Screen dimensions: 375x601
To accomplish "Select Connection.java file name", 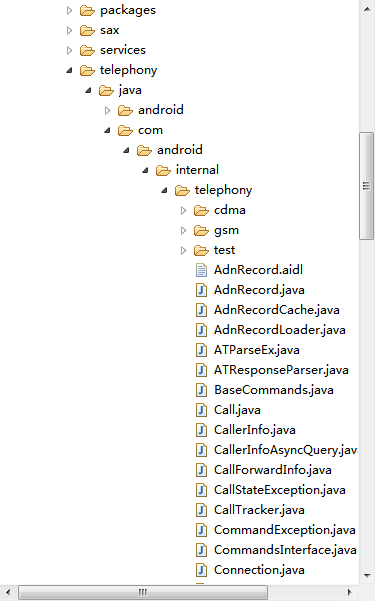I will (x=260, y=570).
